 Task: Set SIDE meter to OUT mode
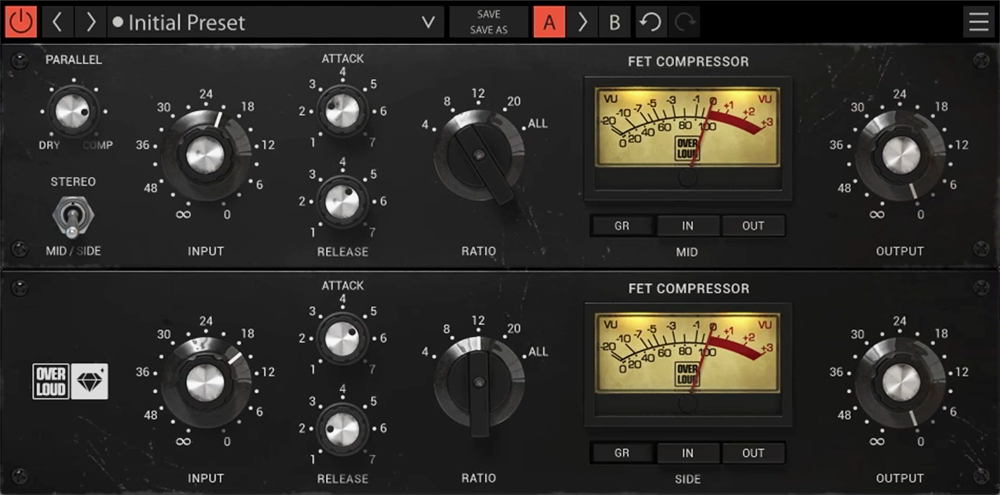coord(753,453)
